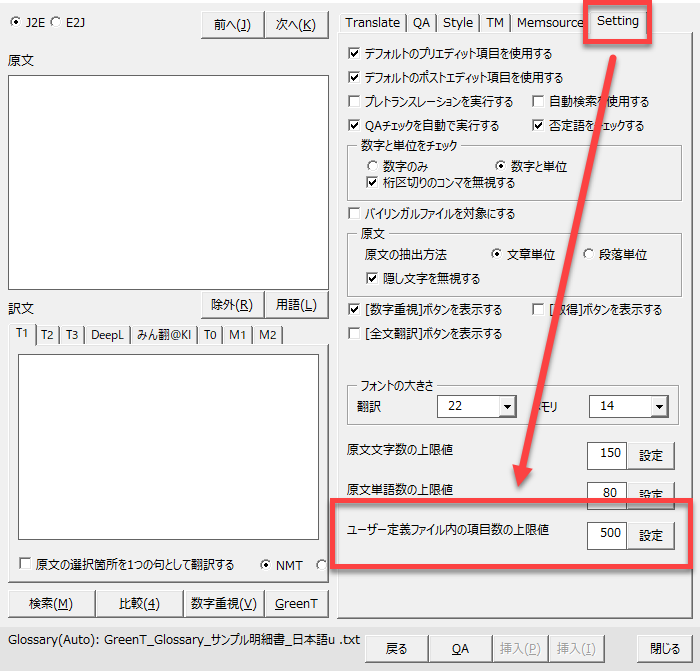
Task: Expand the memory font size dropdown
Action: [x=658, y=407]
